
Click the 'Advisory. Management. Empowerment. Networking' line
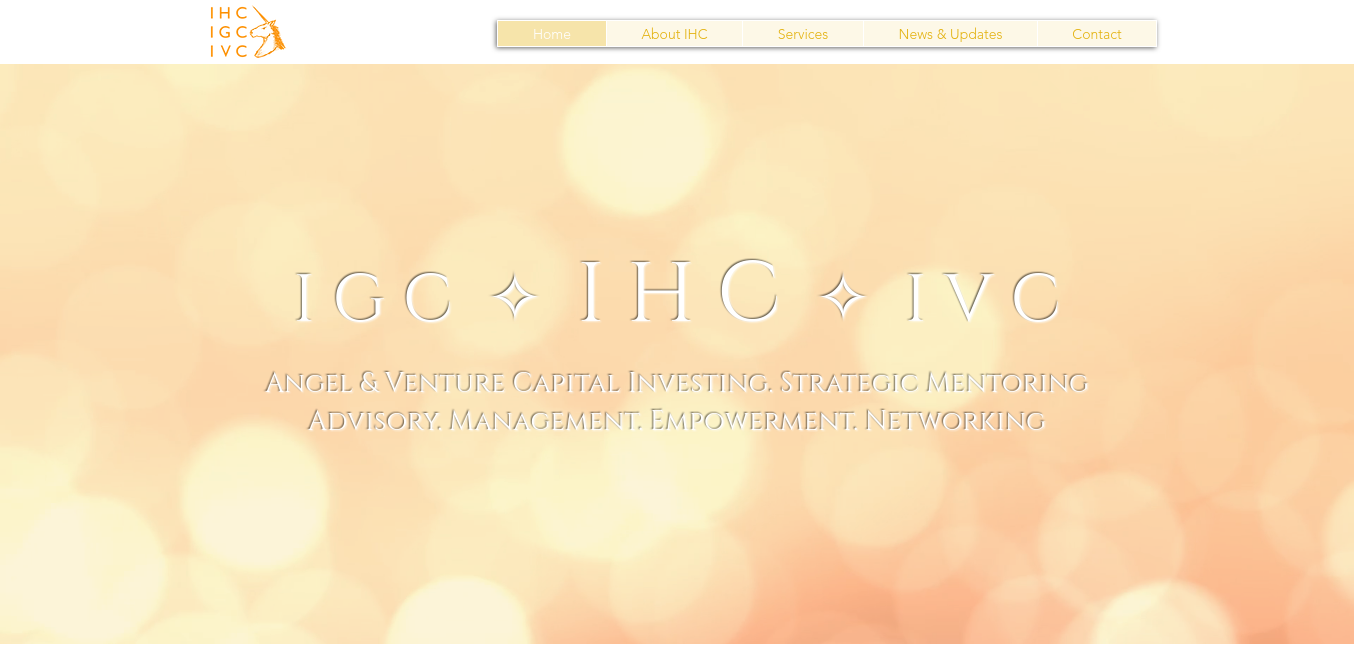[x=675, y=420]
